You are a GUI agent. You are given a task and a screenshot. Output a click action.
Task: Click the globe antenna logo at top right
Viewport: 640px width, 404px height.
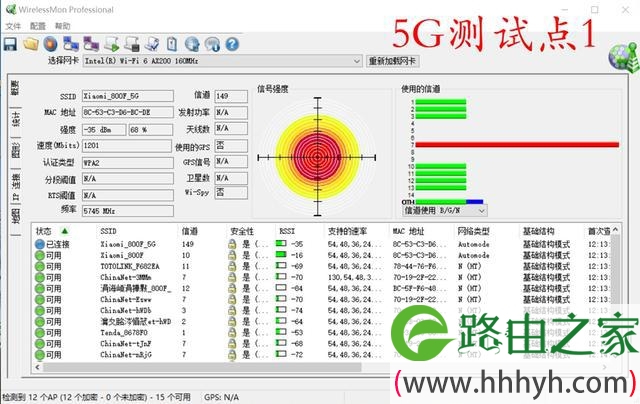(x=623, y=57)
